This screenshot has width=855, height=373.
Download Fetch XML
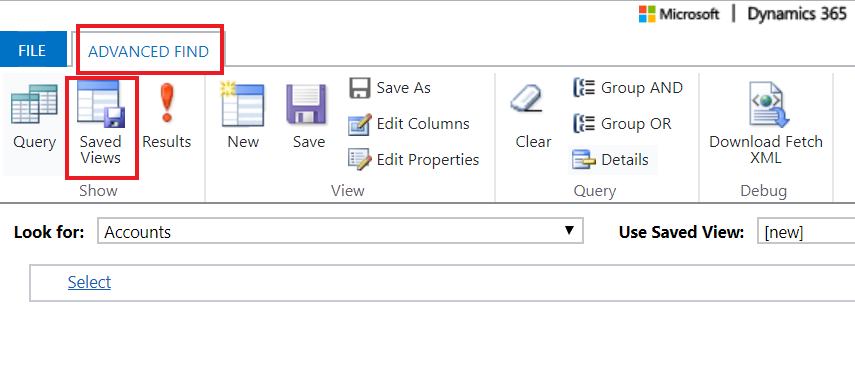[766, 123]
